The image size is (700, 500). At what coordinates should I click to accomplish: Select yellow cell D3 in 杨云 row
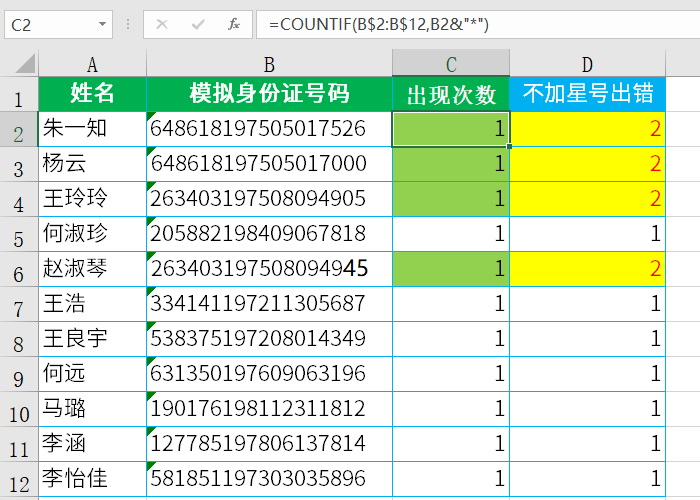coord(588,164)
